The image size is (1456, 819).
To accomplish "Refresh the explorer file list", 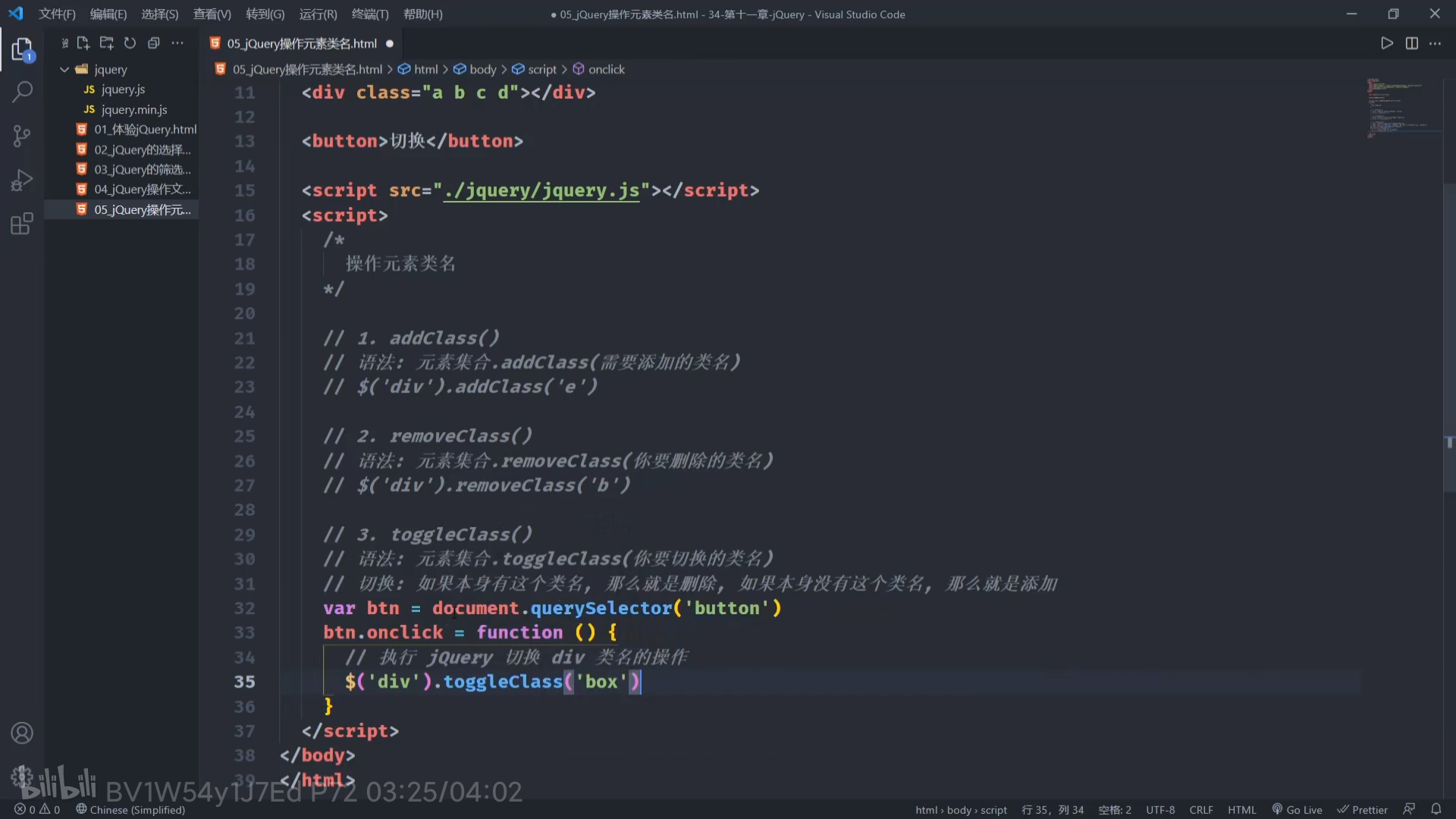I will [130, 43].
